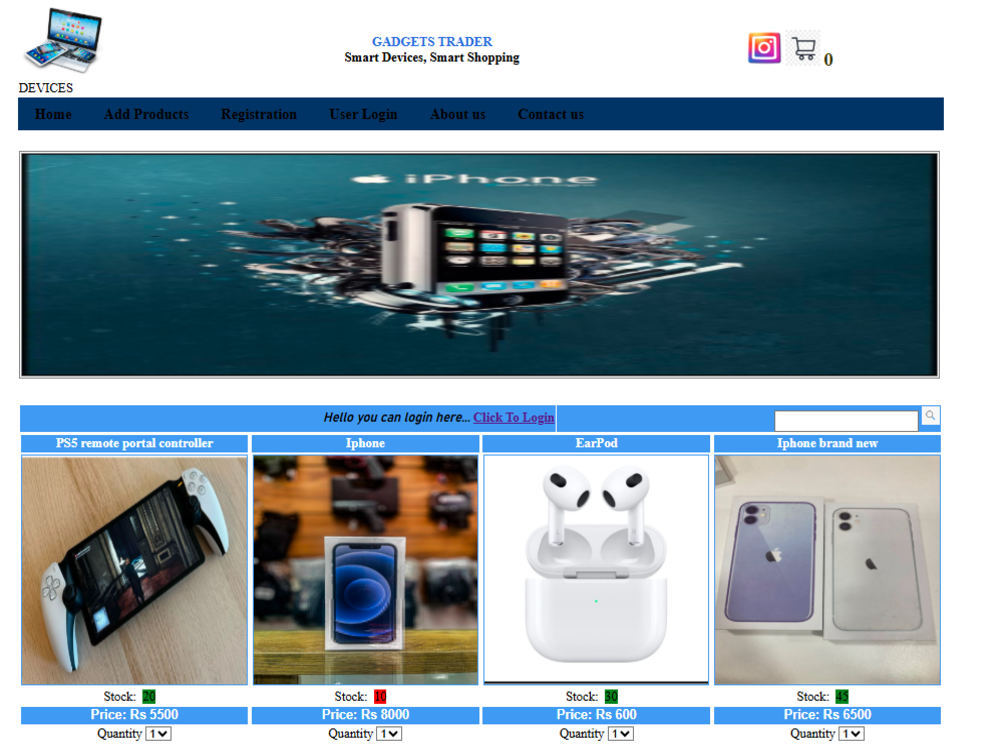Click the 'Iphone' product title

click(x=365, y=443)
